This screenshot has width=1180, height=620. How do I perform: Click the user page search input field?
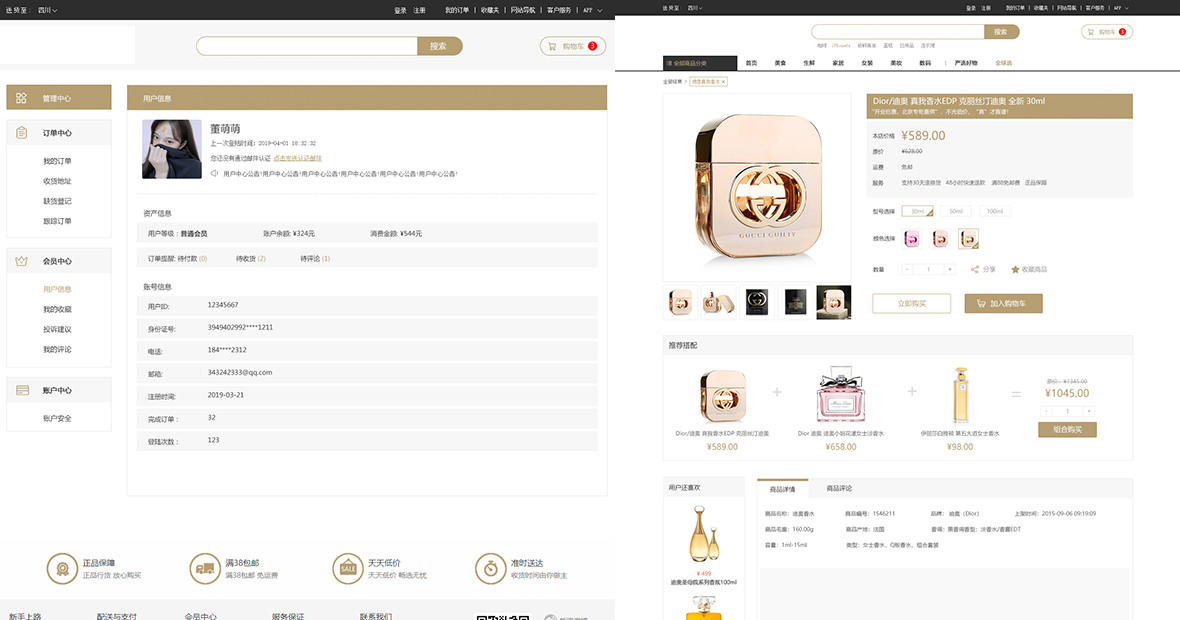(x=307, y=46)
